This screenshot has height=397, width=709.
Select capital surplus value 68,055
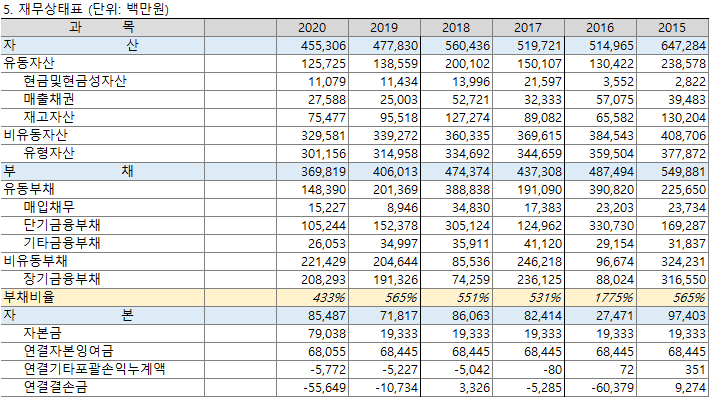(327, 352)
